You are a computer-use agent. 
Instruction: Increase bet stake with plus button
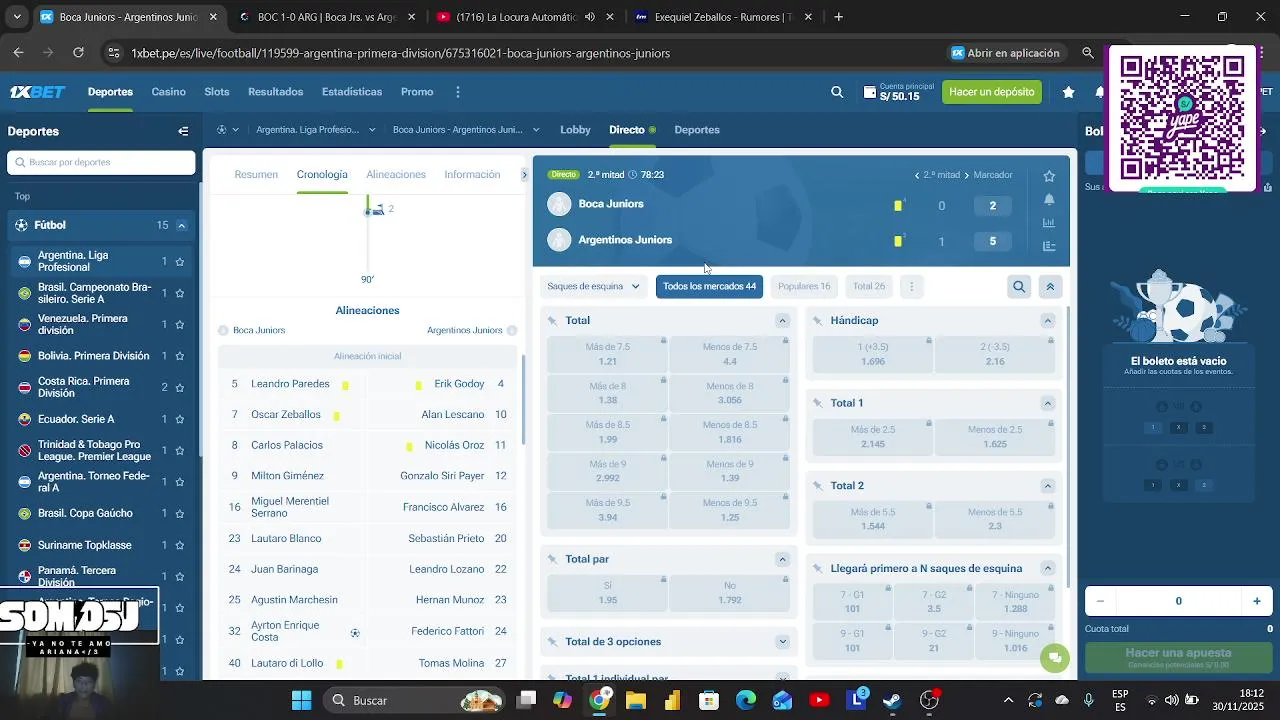tap(1257, 602)
